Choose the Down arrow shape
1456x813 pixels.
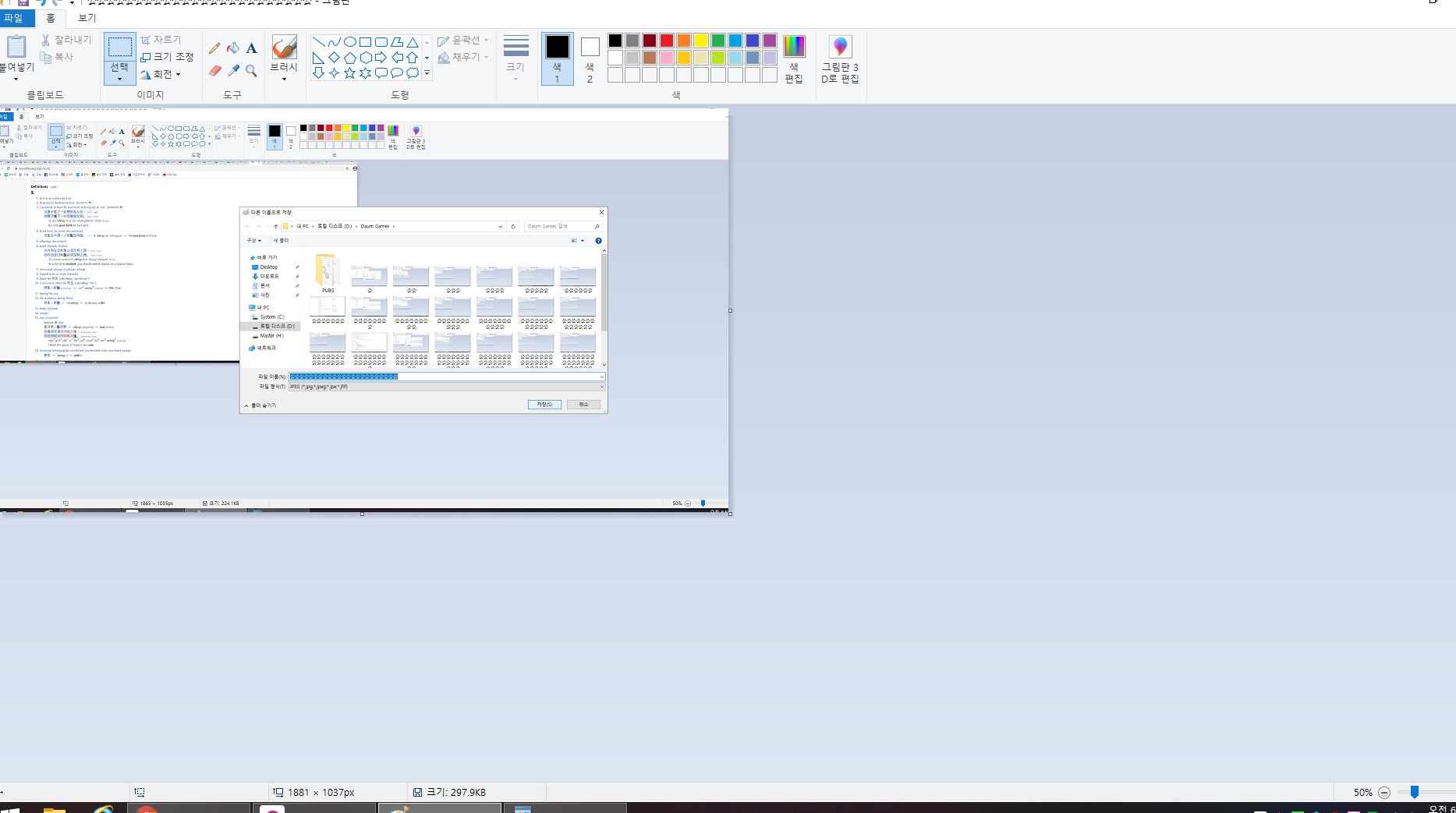(318, 72)
